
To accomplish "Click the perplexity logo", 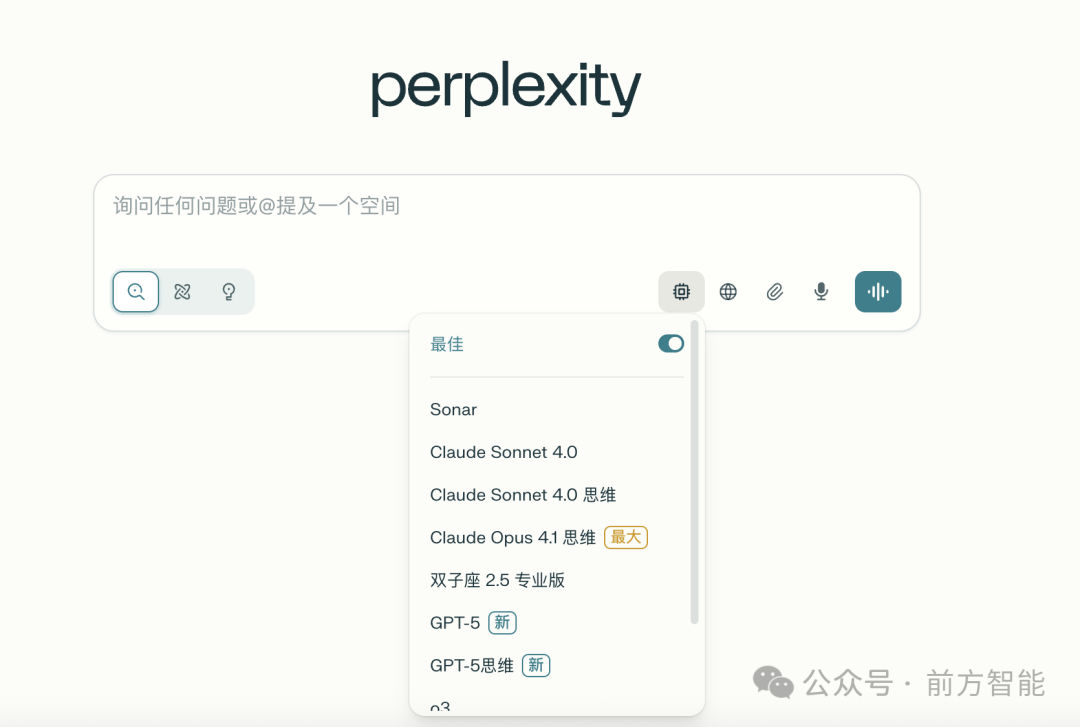I will tap(506, 88).
